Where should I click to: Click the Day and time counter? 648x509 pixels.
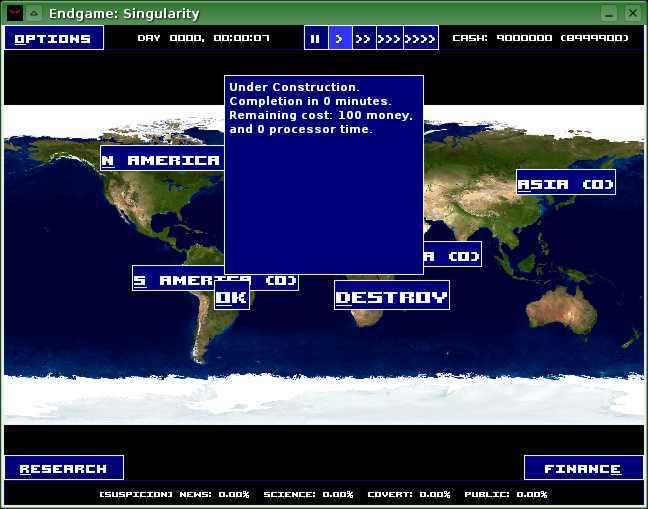(203, 38)
